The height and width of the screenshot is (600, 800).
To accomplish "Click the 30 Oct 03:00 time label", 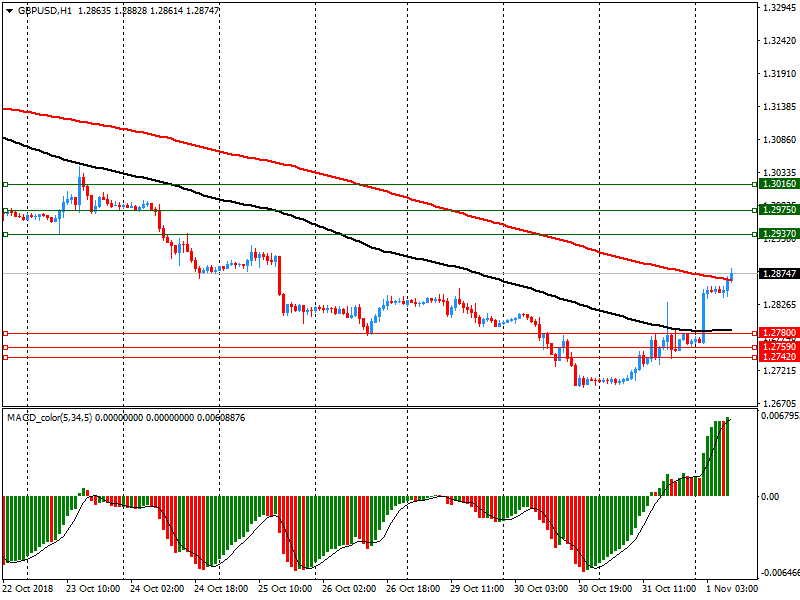I will point(541,589).
